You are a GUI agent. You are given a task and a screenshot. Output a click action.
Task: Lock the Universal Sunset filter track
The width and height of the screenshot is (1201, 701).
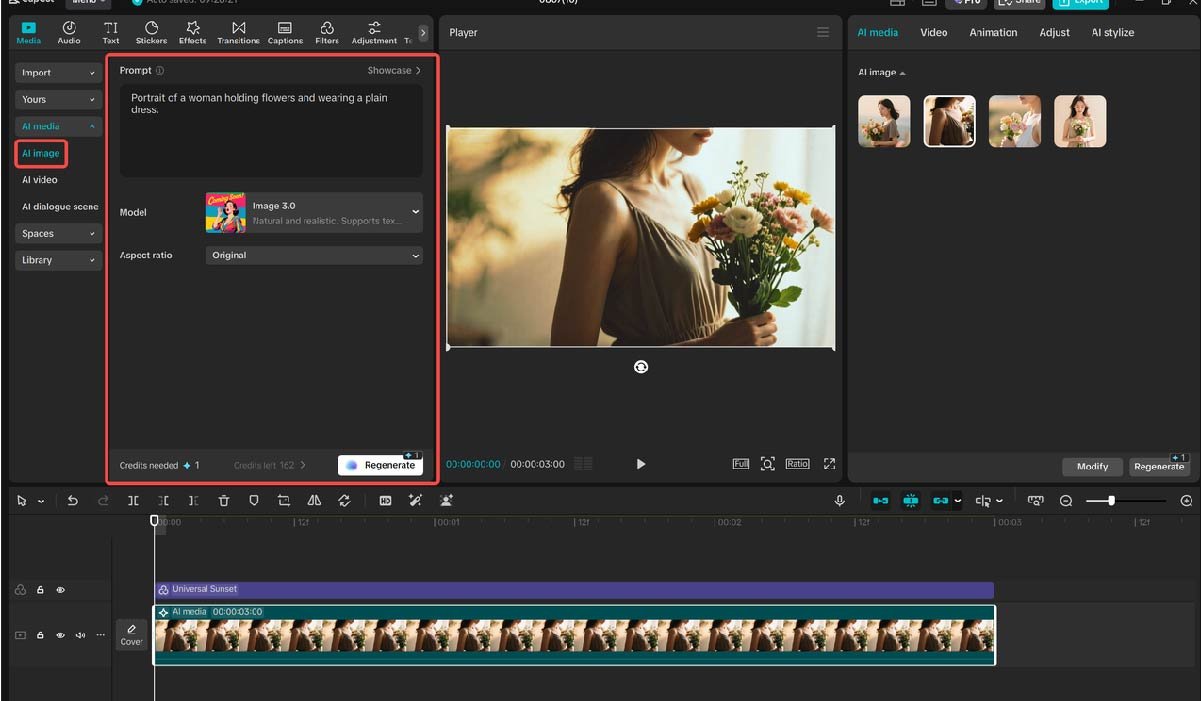[40, 590]
